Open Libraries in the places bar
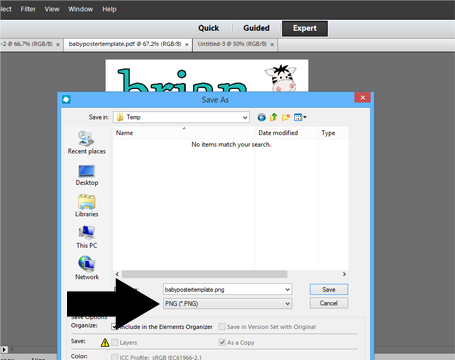This screenshot has width=455, height=360. click(x=87, y=206)
